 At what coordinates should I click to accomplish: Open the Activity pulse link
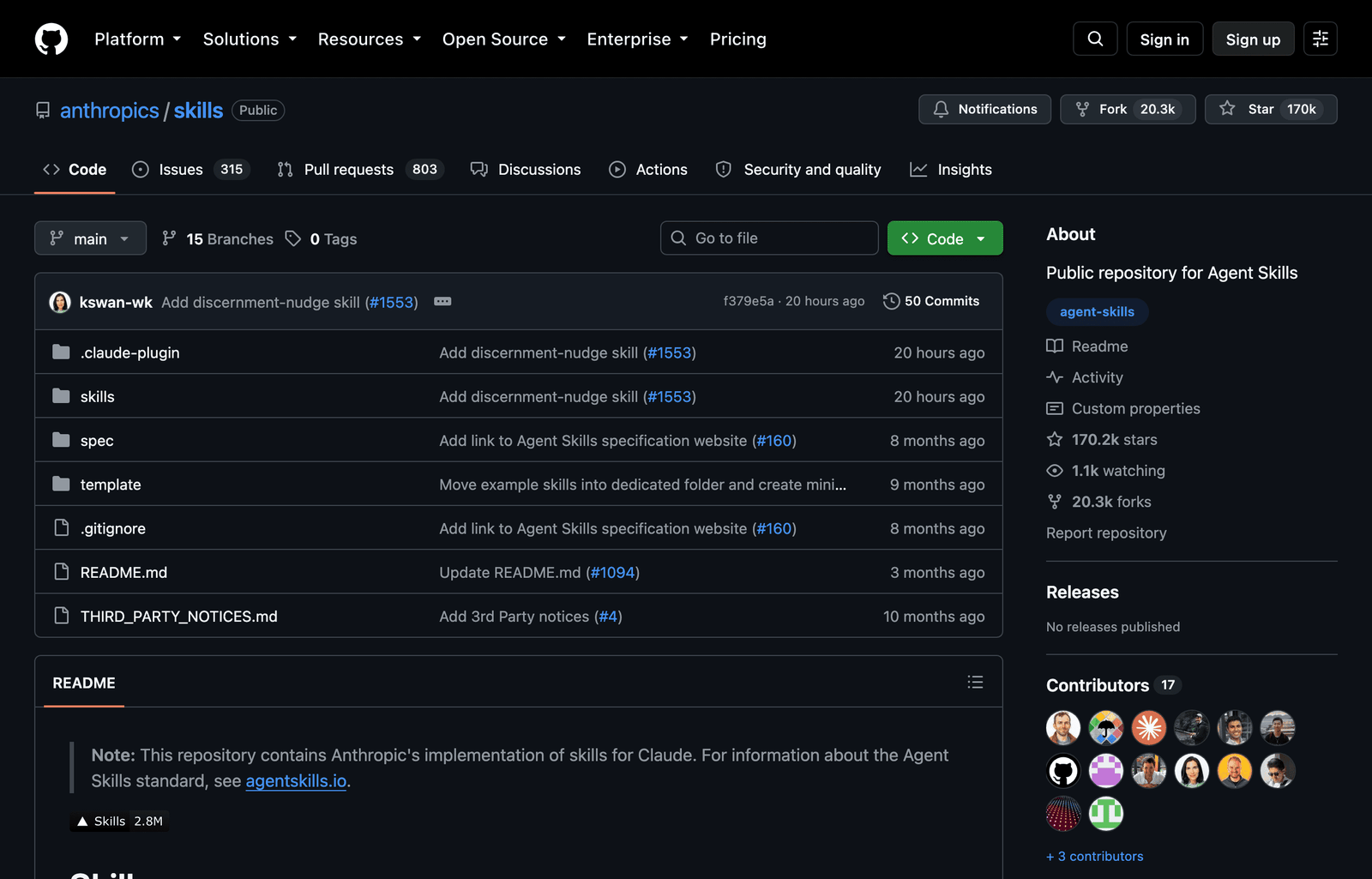[1085, 377]
